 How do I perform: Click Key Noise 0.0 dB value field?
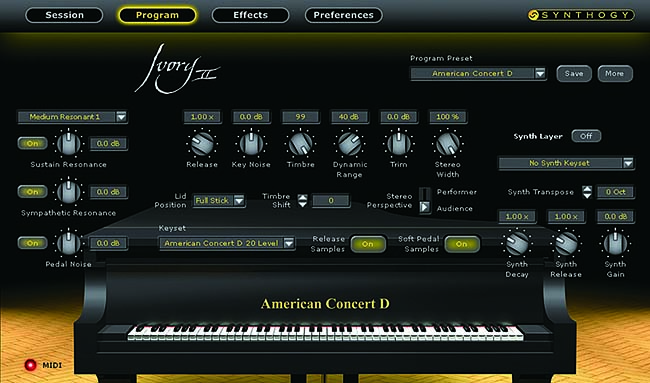(251, 117)
